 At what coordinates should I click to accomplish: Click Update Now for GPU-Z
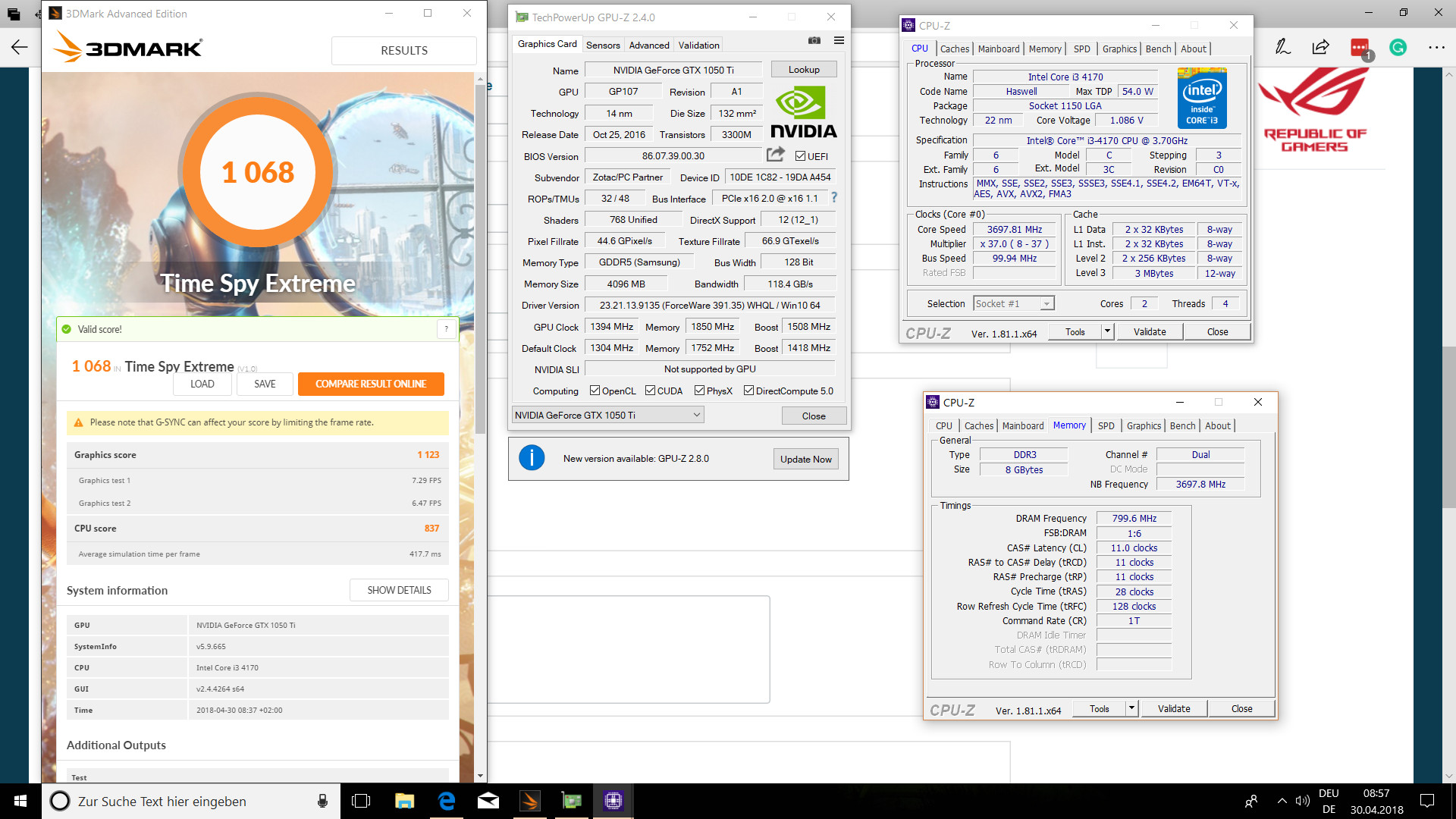click(805, 459)
